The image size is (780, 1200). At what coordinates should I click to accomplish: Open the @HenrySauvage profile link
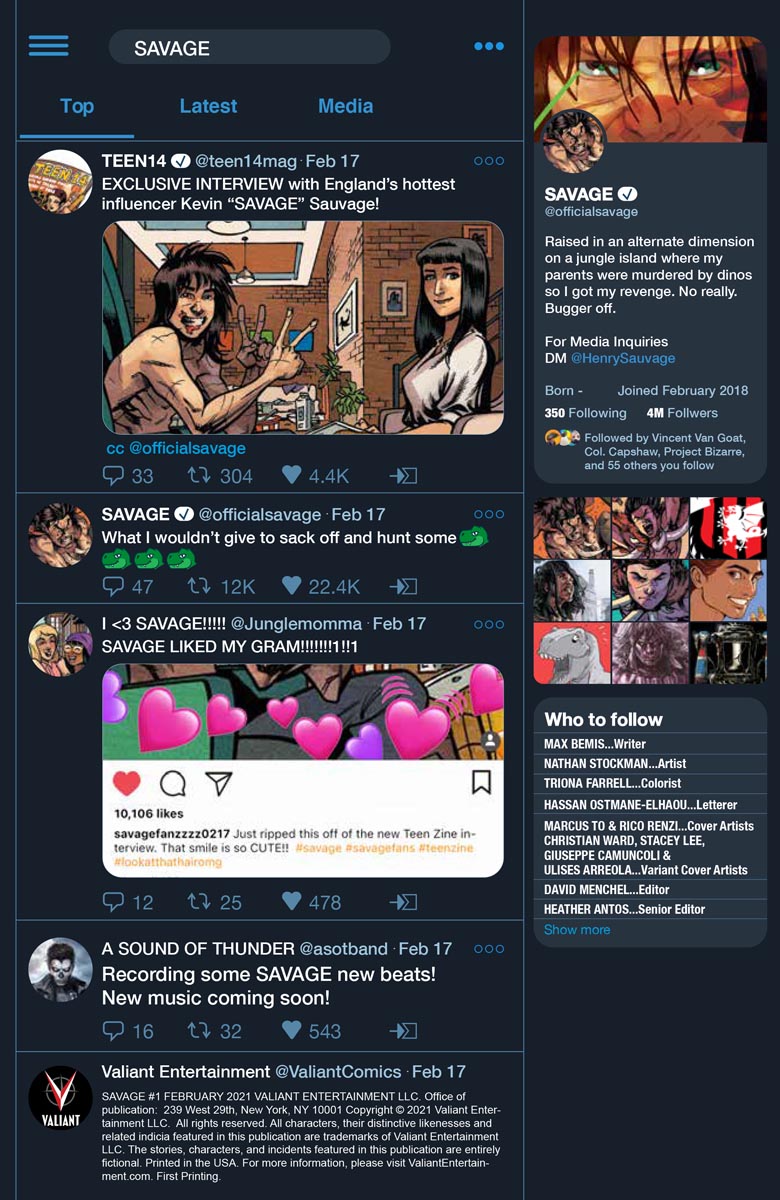623,358
